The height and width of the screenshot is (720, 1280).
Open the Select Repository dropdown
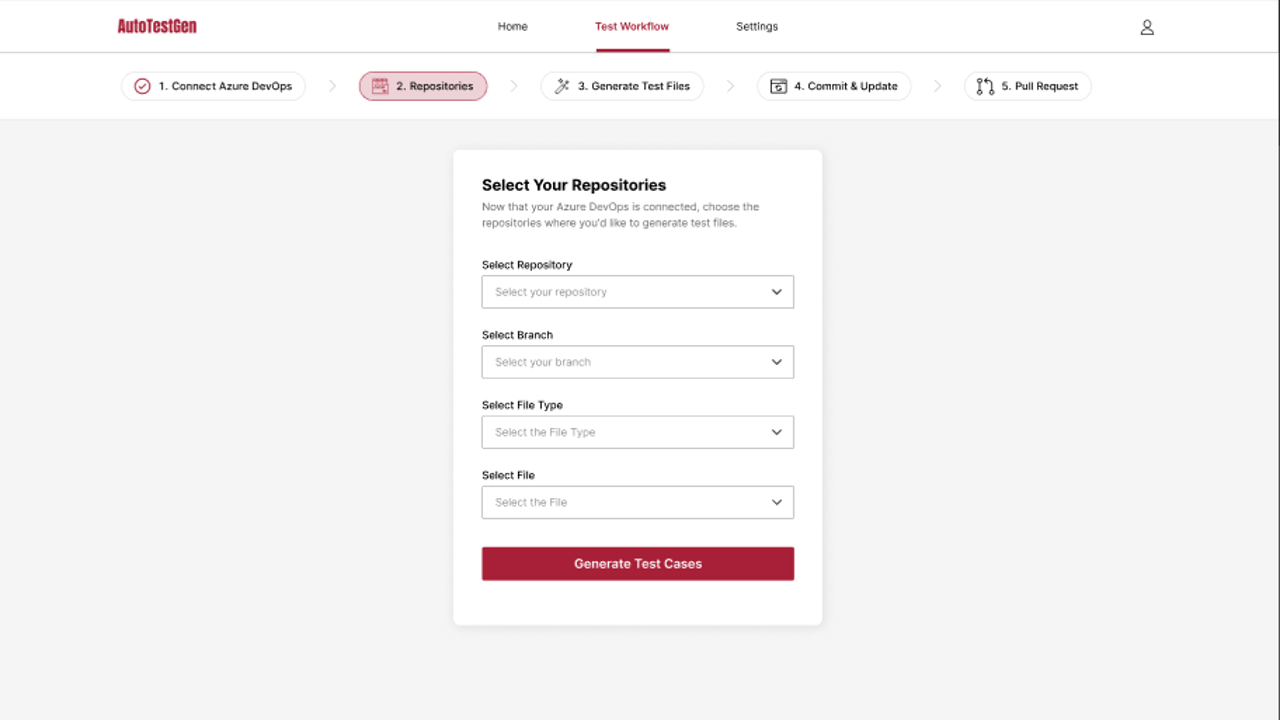point(638,292)
